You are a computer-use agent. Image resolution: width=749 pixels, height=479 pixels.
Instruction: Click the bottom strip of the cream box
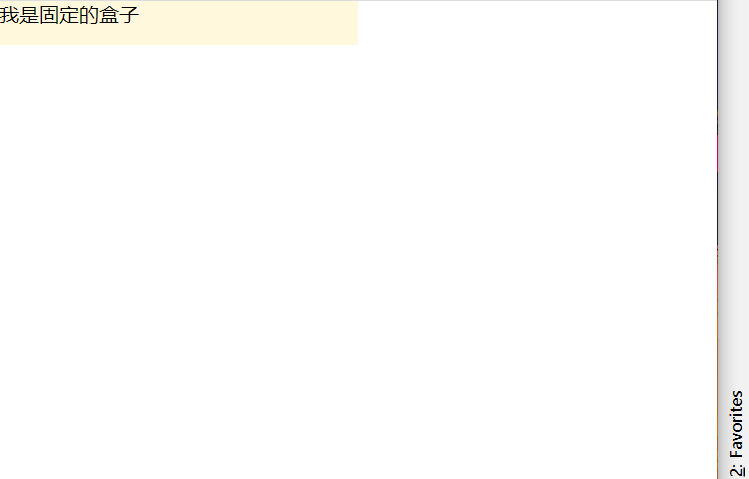click(179, 36)
